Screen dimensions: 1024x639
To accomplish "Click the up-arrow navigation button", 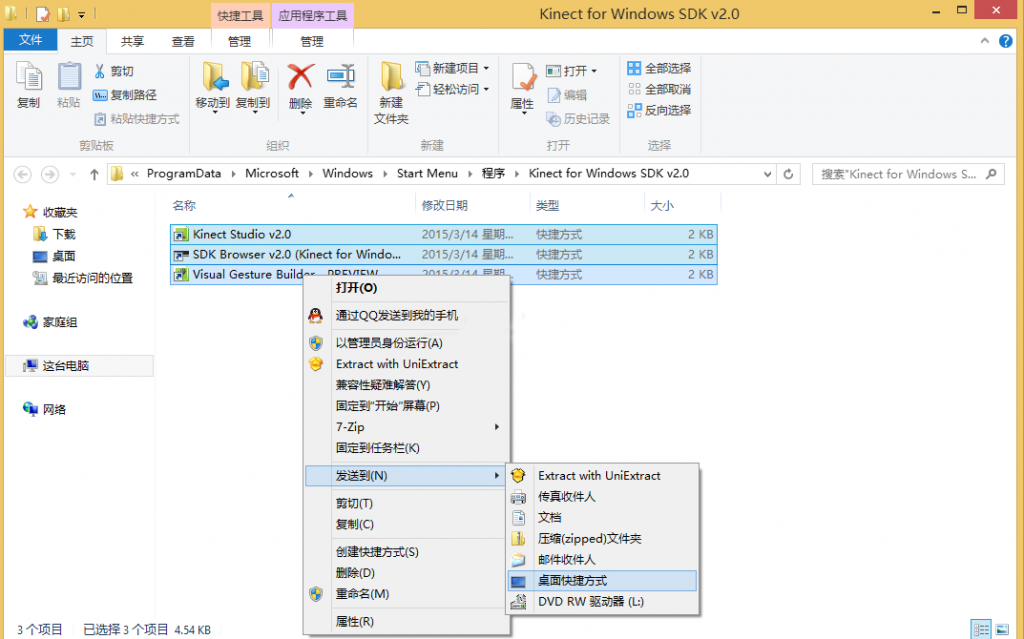I will (x=94, y=174).
